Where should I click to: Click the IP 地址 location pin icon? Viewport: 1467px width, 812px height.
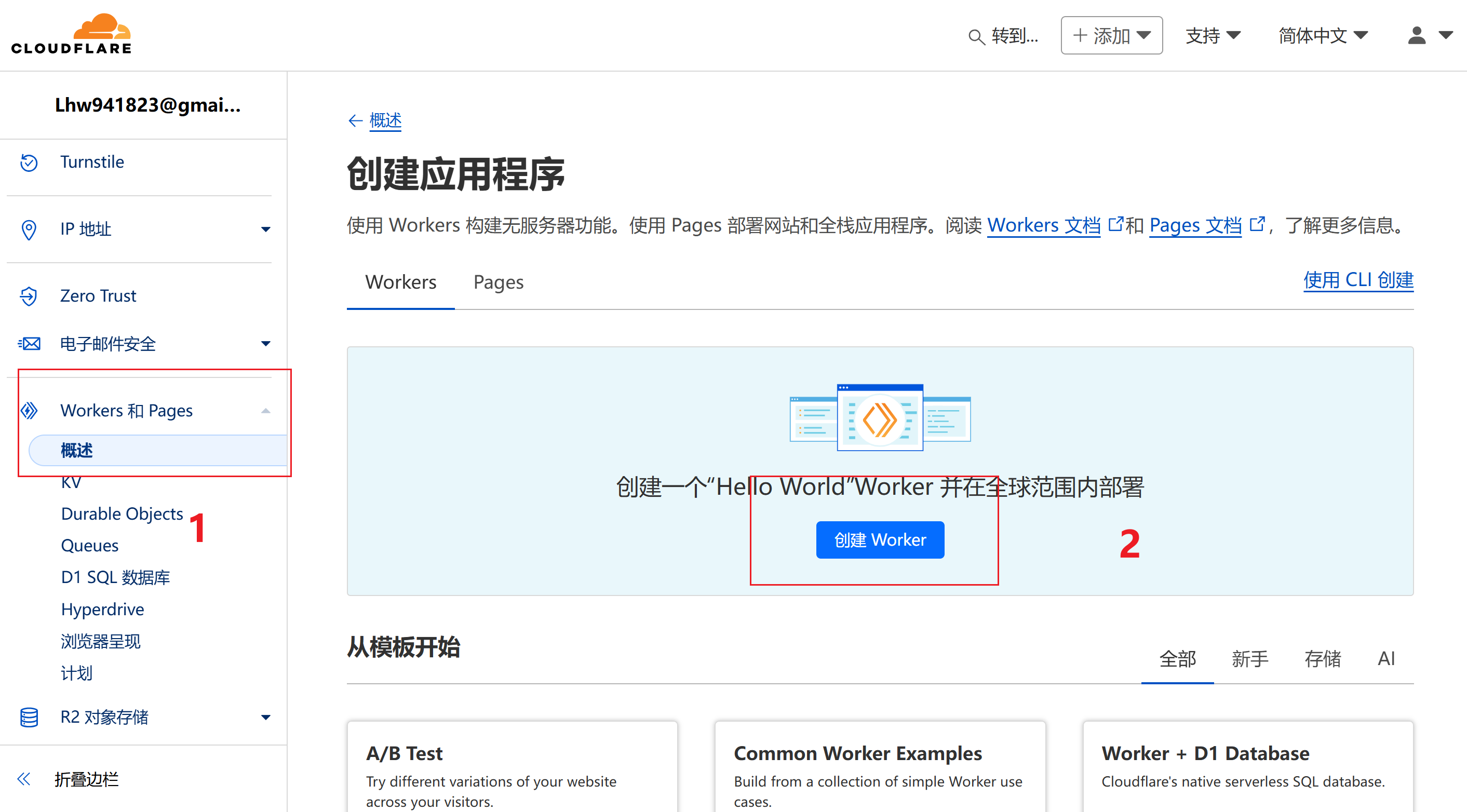tap(29, 229)
